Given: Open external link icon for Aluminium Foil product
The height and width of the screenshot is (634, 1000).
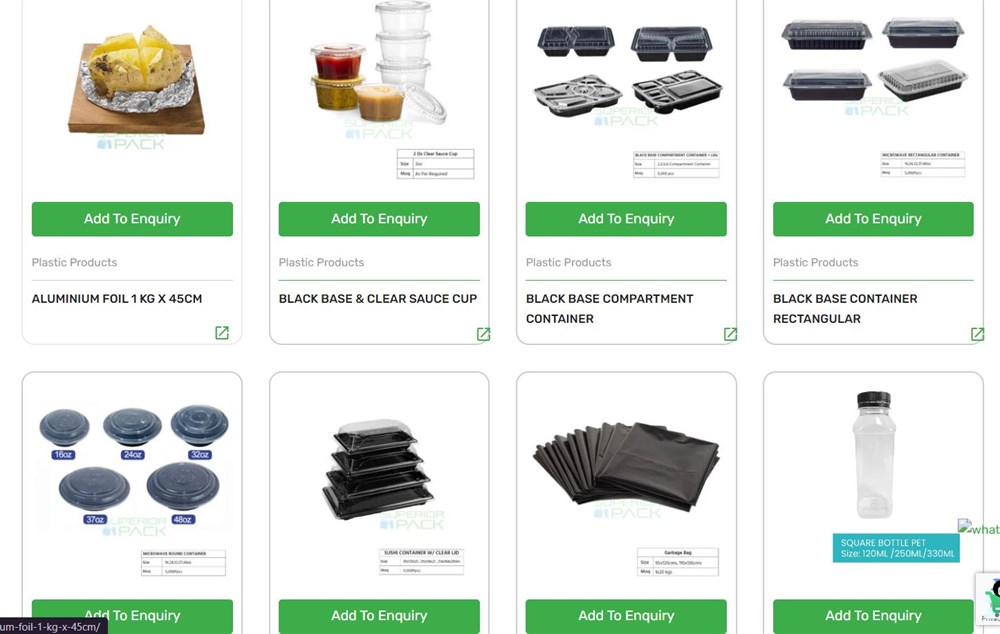Looking at the screenshot, I should [222, 333].
